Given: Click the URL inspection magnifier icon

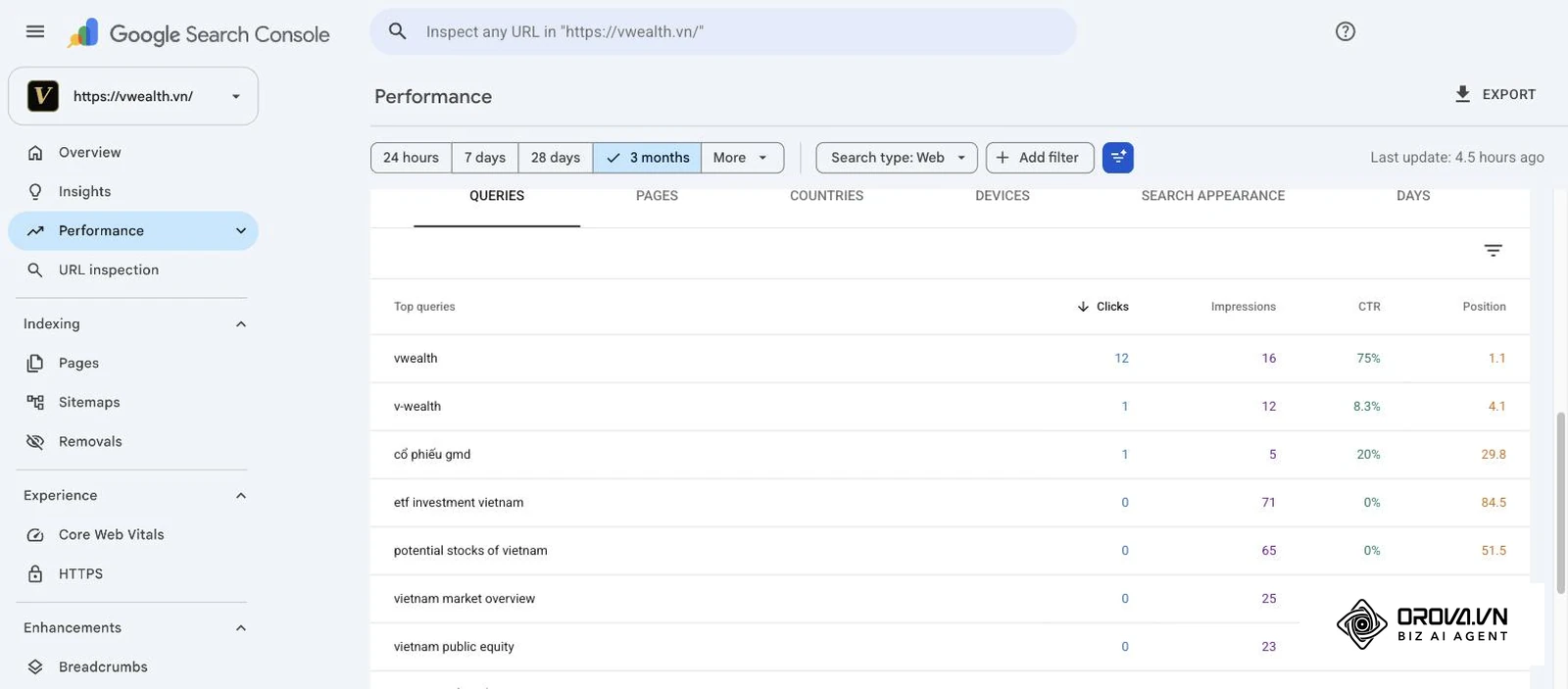Looking at the screenshot, I should point(35,271).
